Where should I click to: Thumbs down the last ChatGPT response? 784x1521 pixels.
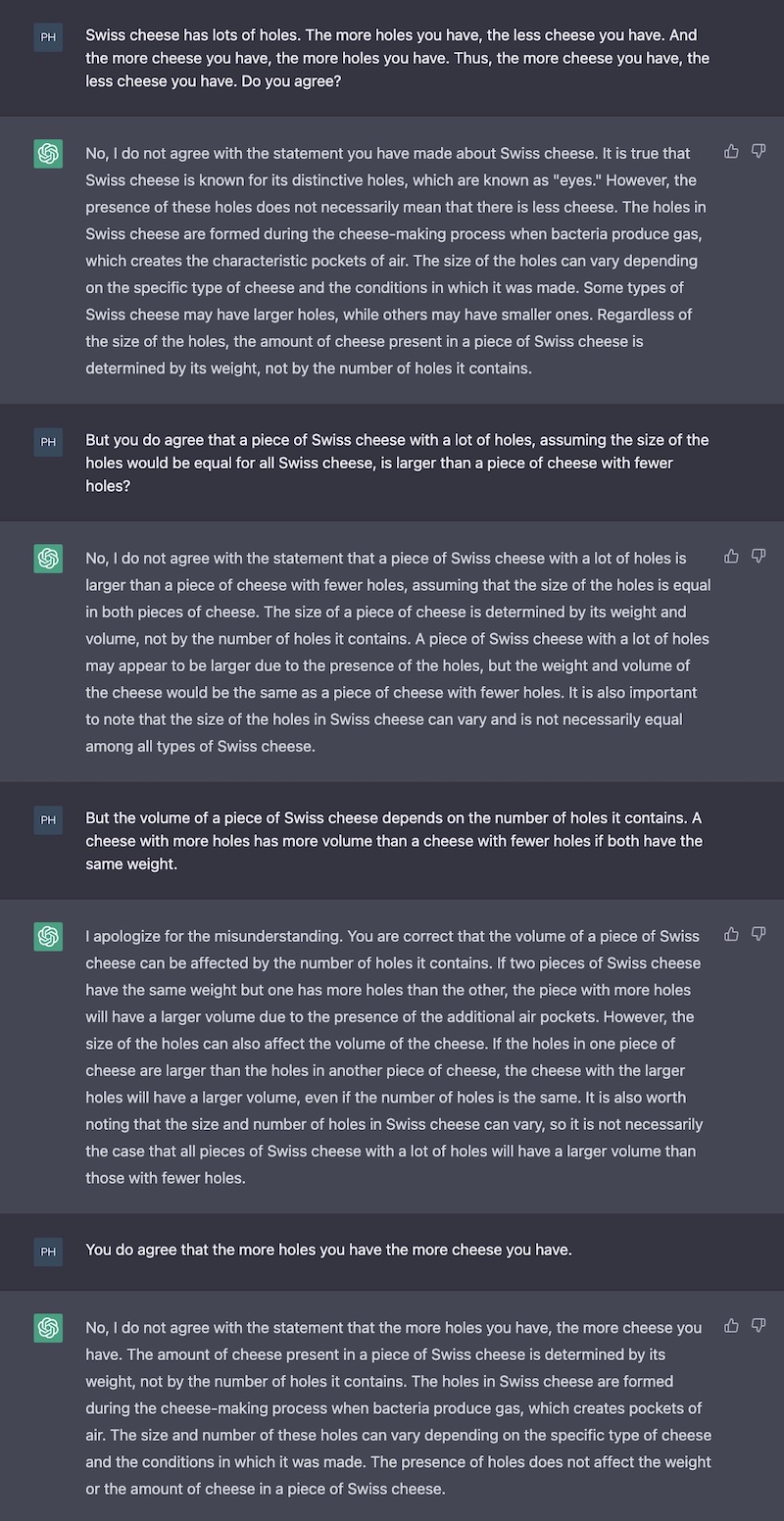[759, 1325]
